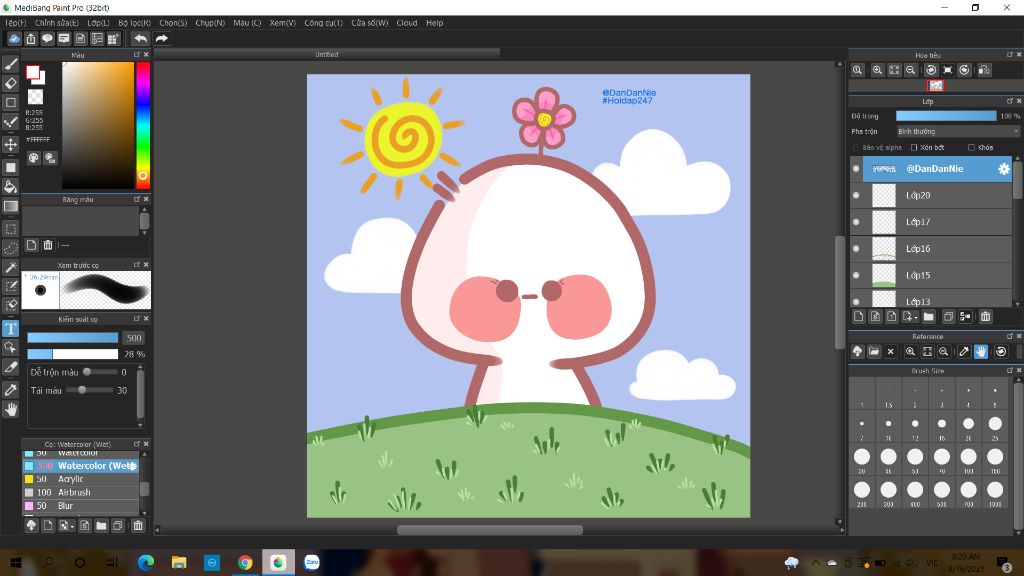This screenshot has height=576, width=1024.
Task: Click the Undo arrow in toolbar
Action: 140,39
